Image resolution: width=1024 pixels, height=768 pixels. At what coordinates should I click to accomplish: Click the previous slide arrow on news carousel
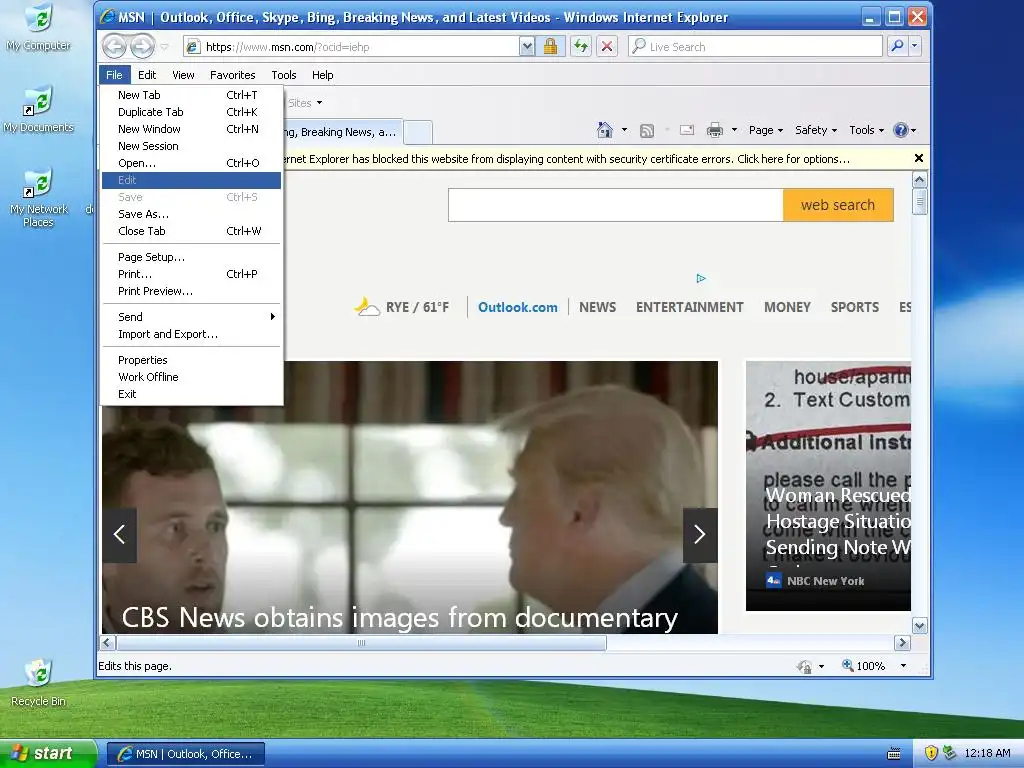click(x=120, y=535)
